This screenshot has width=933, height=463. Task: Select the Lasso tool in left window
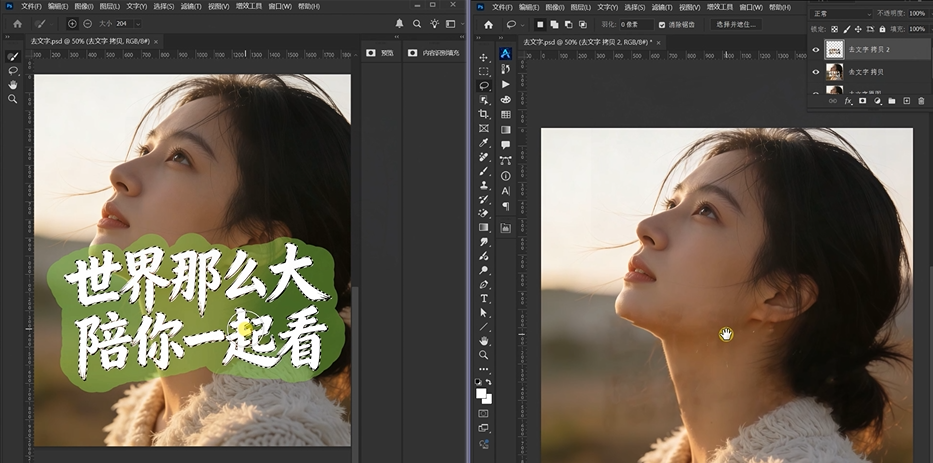(x=12, y=71)
